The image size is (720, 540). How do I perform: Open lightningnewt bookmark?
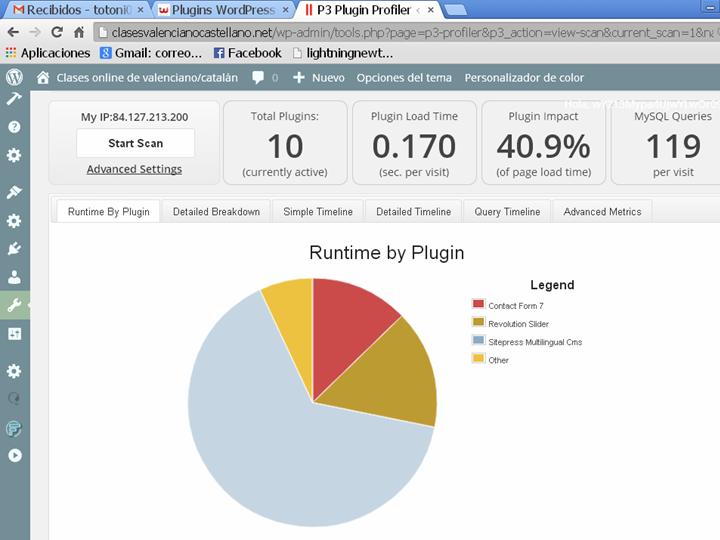(x=343, y=53)
